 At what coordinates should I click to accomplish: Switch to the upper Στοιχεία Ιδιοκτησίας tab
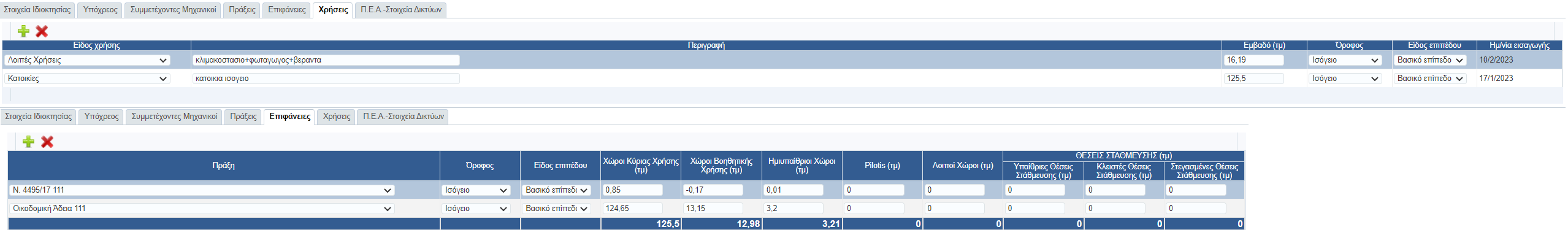[37, 10]
